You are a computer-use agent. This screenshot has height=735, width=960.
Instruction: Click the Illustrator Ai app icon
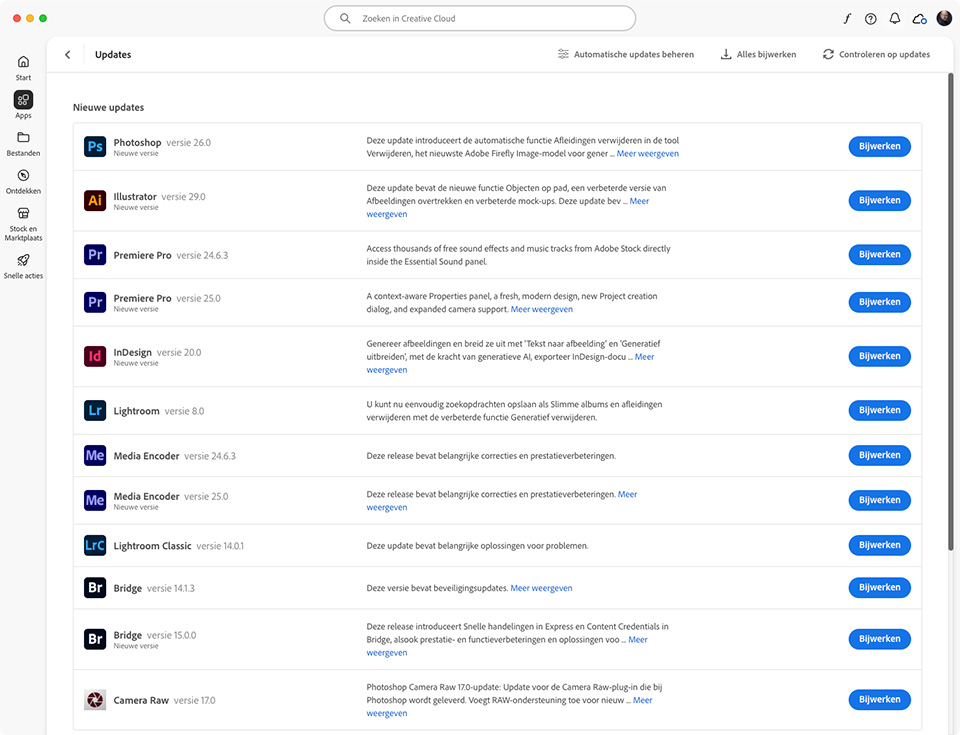click(95, 200)
